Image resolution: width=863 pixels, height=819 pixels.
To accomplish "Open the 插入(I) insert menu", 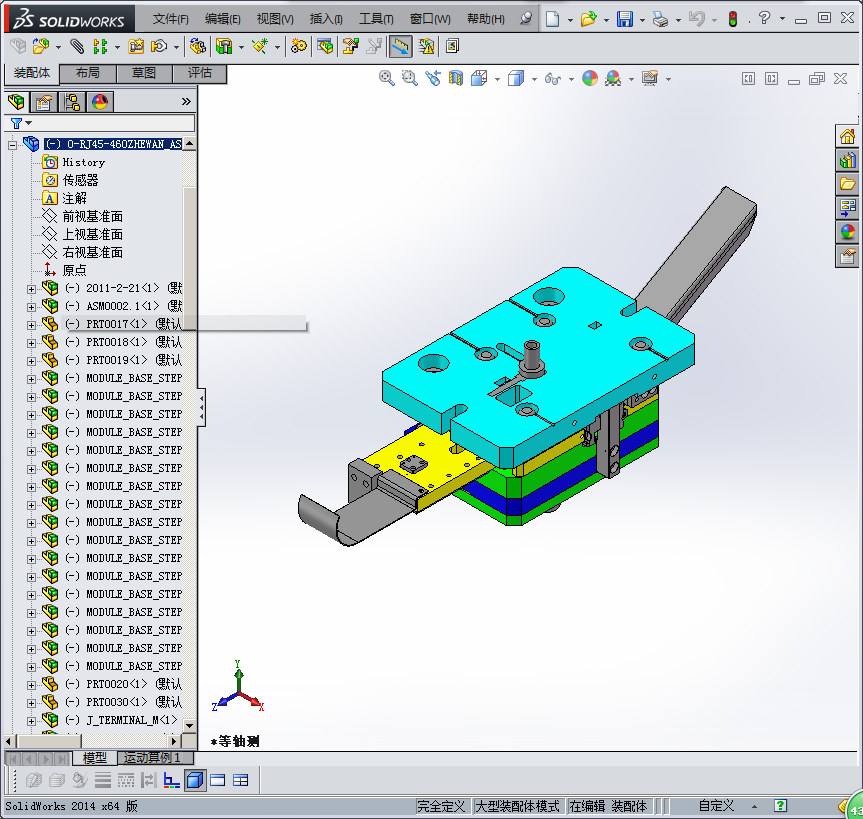I will click(326, 19).
